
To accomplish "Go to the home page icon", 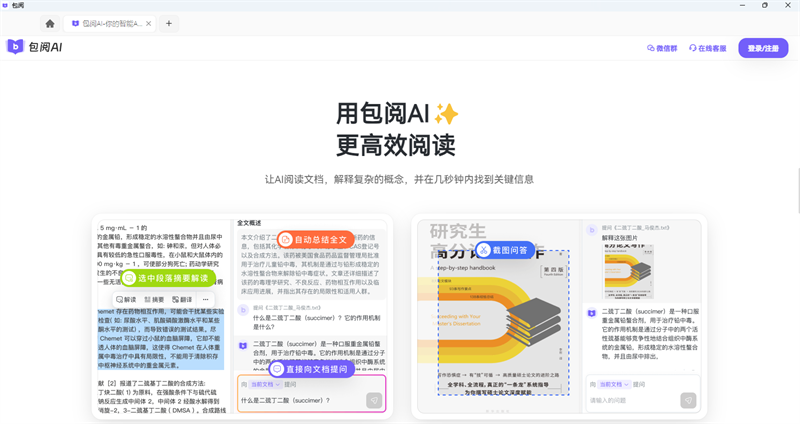I will [x=50, y=23].
